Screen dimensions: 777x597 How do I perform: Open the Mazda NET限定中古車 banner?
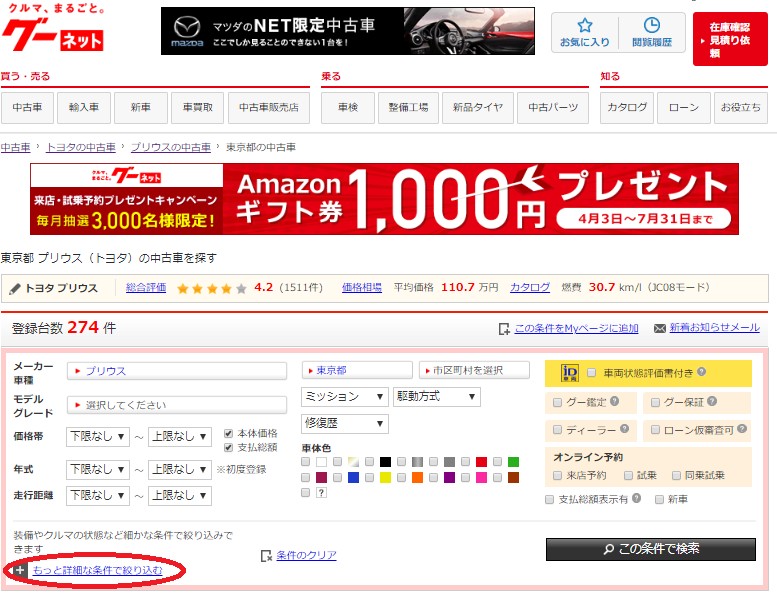click(x=348, y=31)
